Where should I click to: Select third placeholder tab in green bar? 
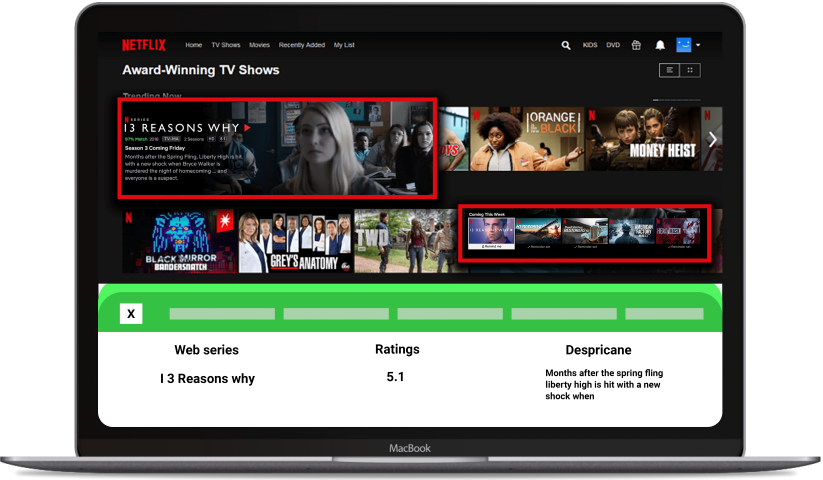[450, 314]
